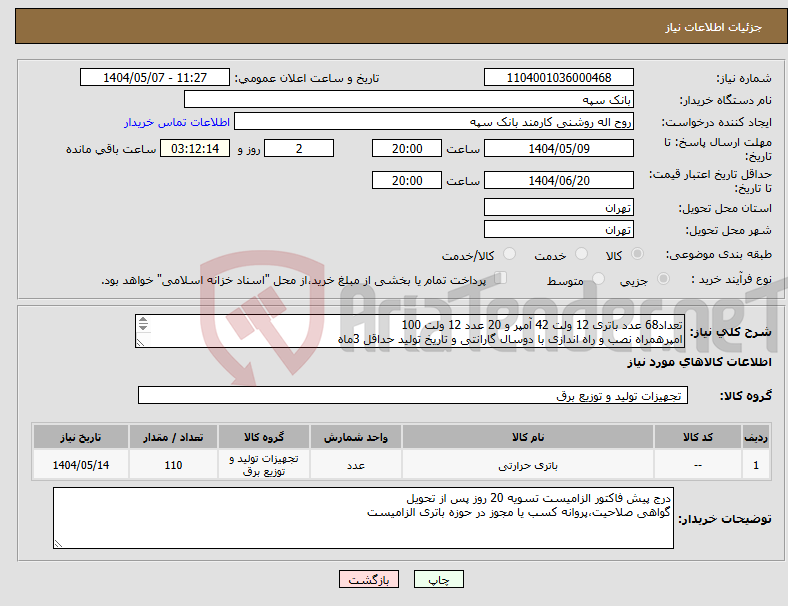Open اطلاعات تماس خریدار link
This screenshot has width=788, height=606.
177,123
